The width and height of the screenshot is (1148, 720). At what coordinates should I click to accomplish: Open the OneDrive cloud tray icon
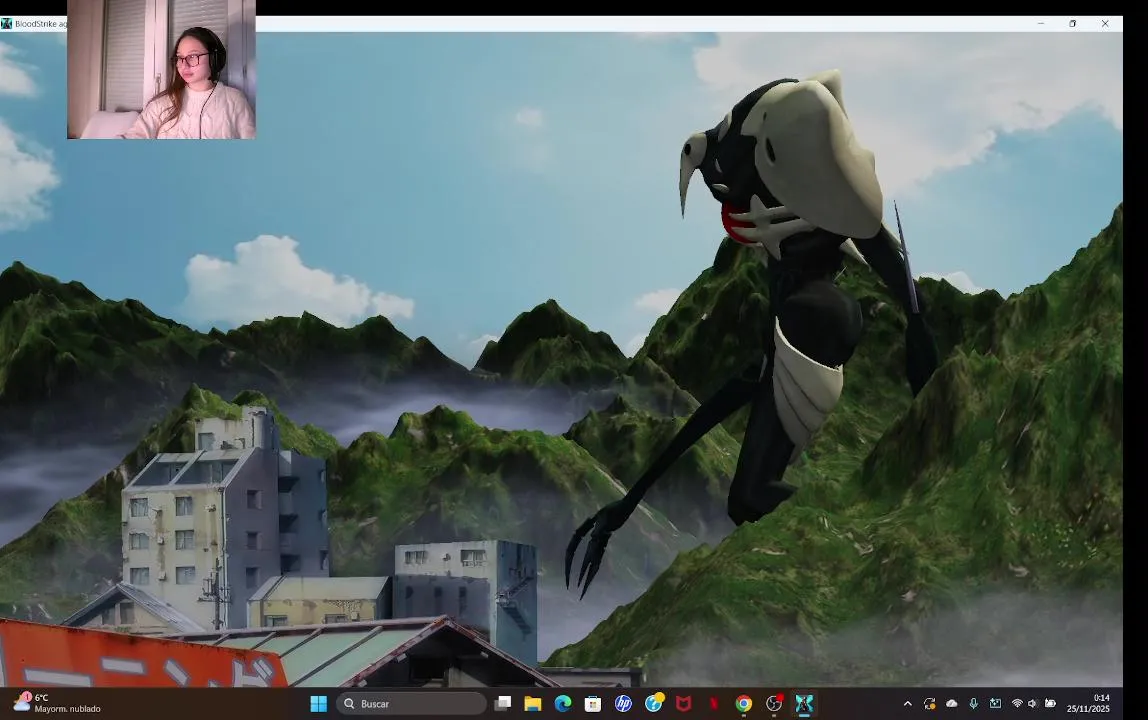(952, 703)
